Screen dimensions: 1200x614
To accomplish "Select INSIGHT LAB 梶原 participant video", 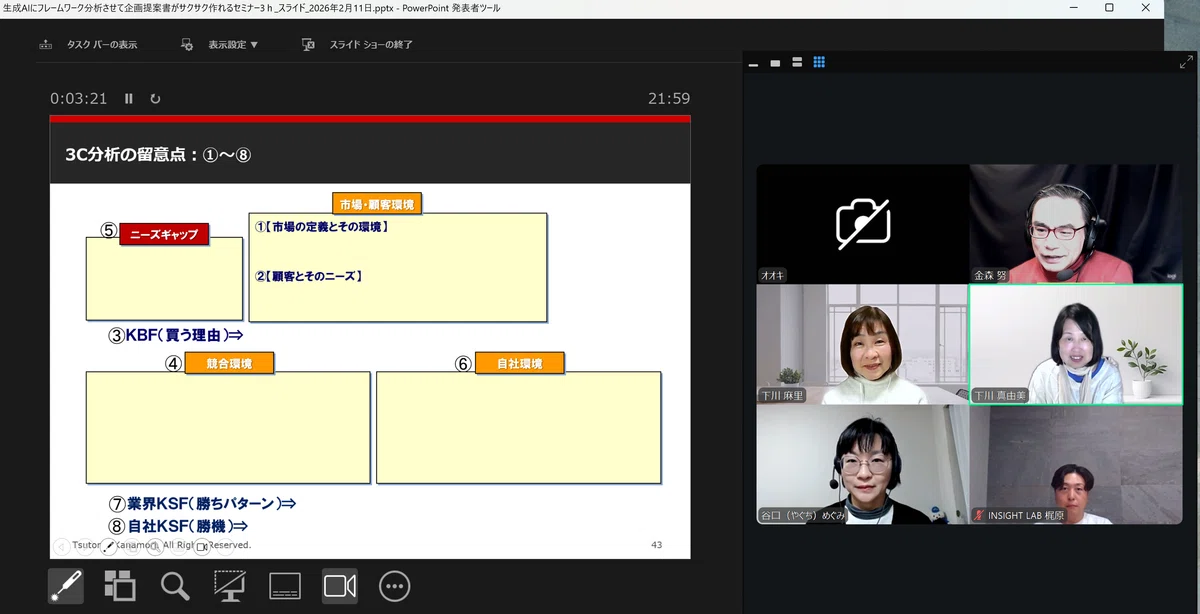I will (1076, 465).
